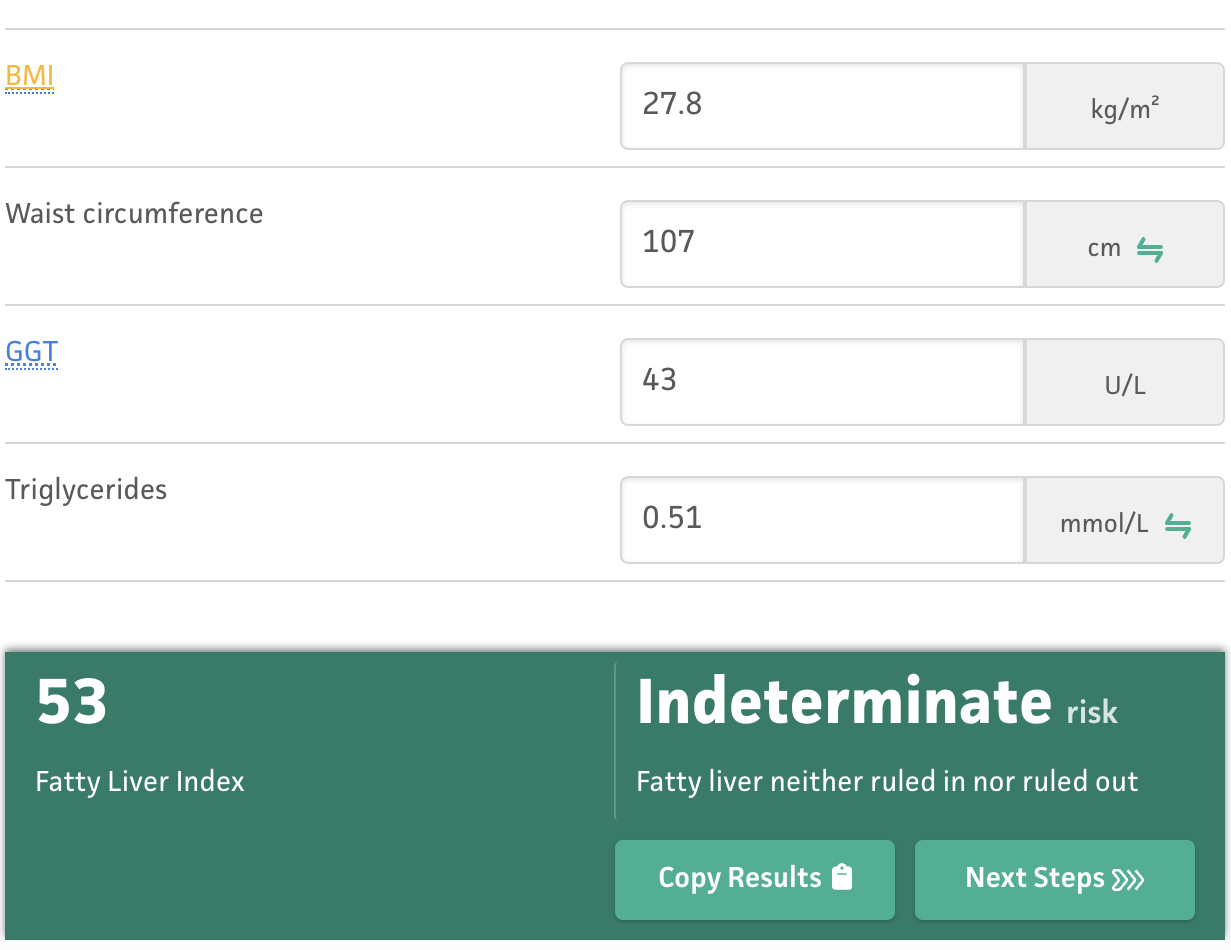Viewport: 1231px width, 950px height.
Task: Open the GGT definition link
Action: click(x=32, y=353)
